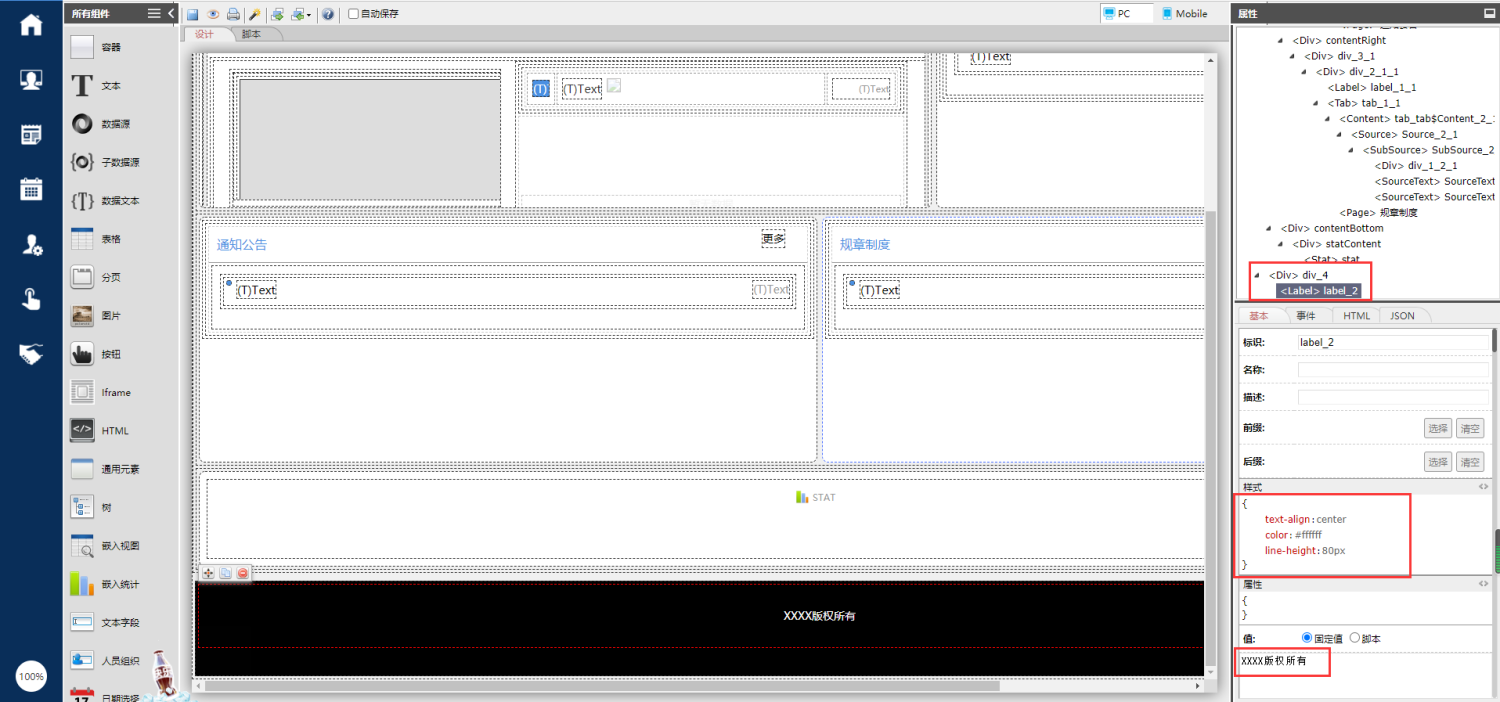Screen dimensions: 1500x702
Task: Open the import toolbar dropdown arrow
Action: [309, 15]
